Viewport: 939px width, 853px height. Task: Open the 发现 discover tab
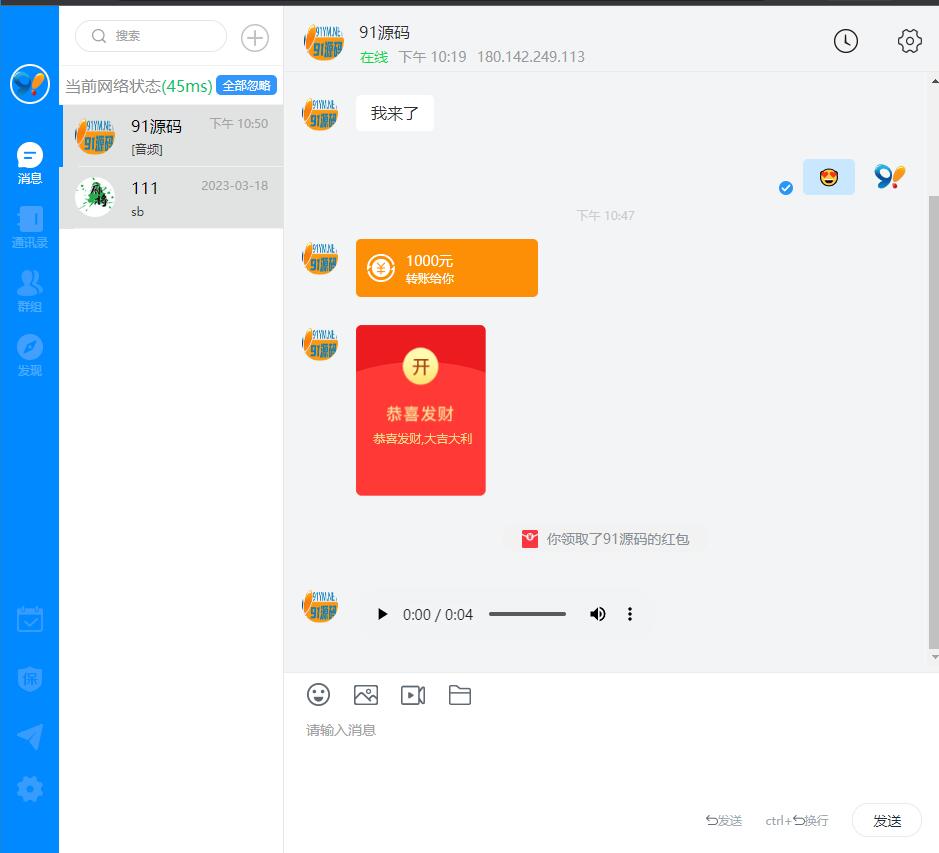click(x=29, y=355)
